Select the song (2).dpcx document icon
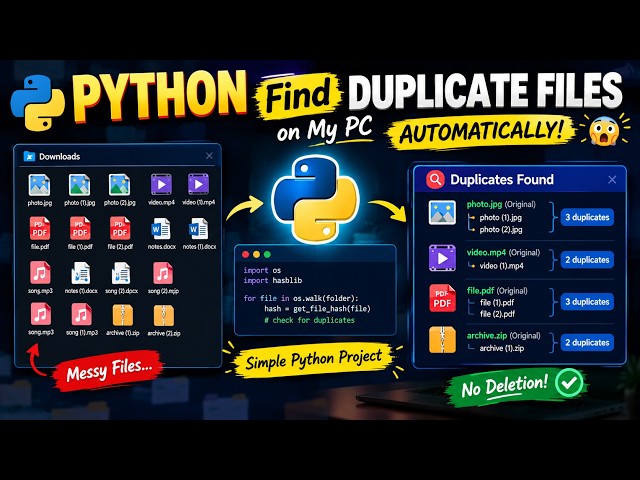640x480 pixels. pos(121,273)
